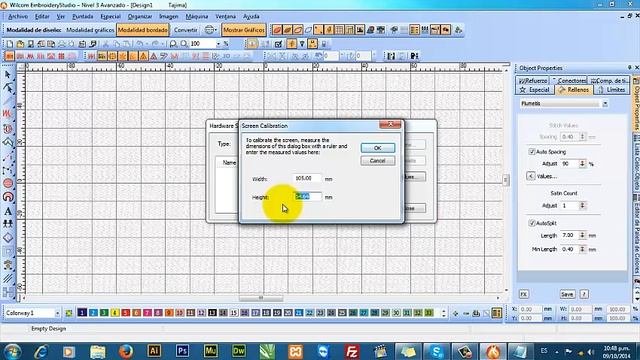640x360 pixels.
Task: Click the globe icon next to Convertir
Action: coord(209,30)
